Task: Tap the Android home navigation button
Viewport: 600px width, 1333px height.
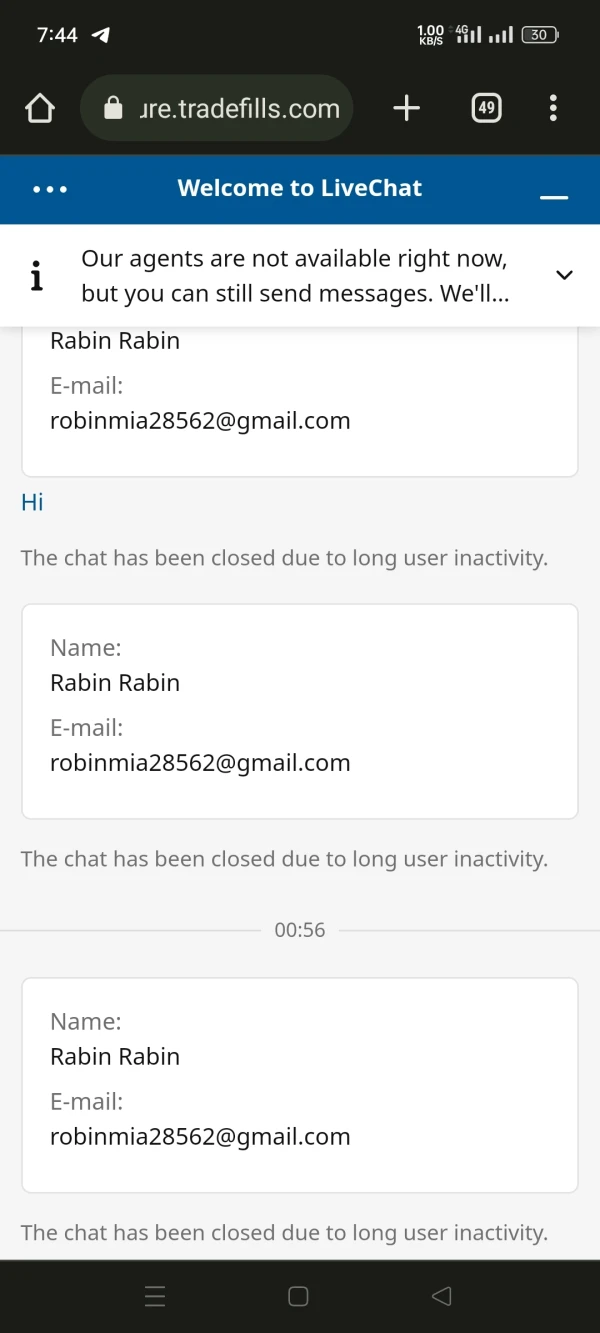Action: pyautogui.click(x=298, y=1296)
